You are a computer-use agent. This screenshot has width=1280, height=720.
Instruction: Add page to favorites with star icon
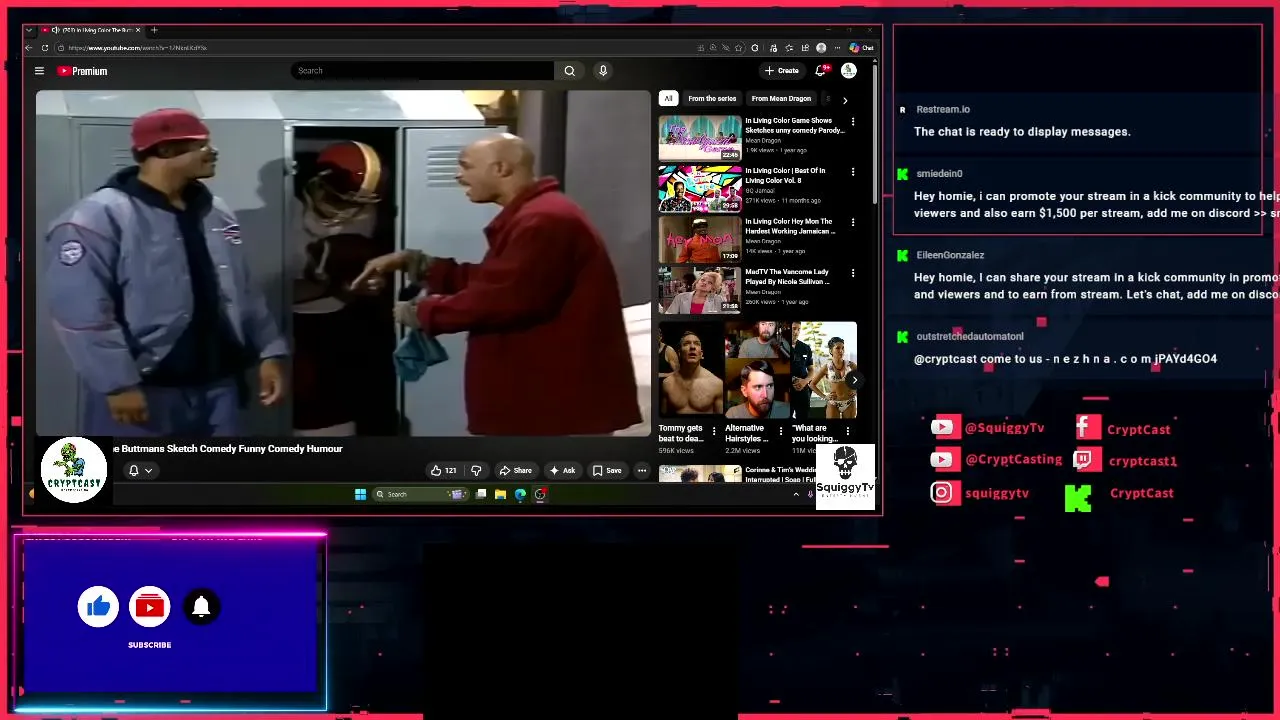point(739,47)
